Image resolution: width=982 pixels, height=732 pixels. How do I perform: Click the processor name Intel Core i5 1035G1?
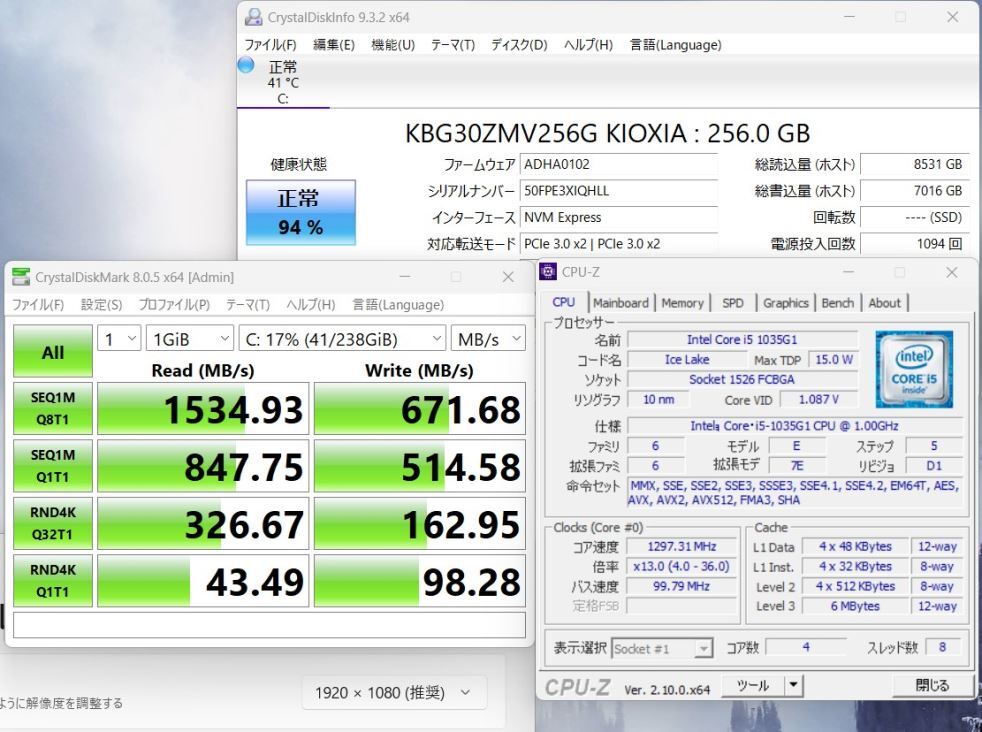[742, 339]
